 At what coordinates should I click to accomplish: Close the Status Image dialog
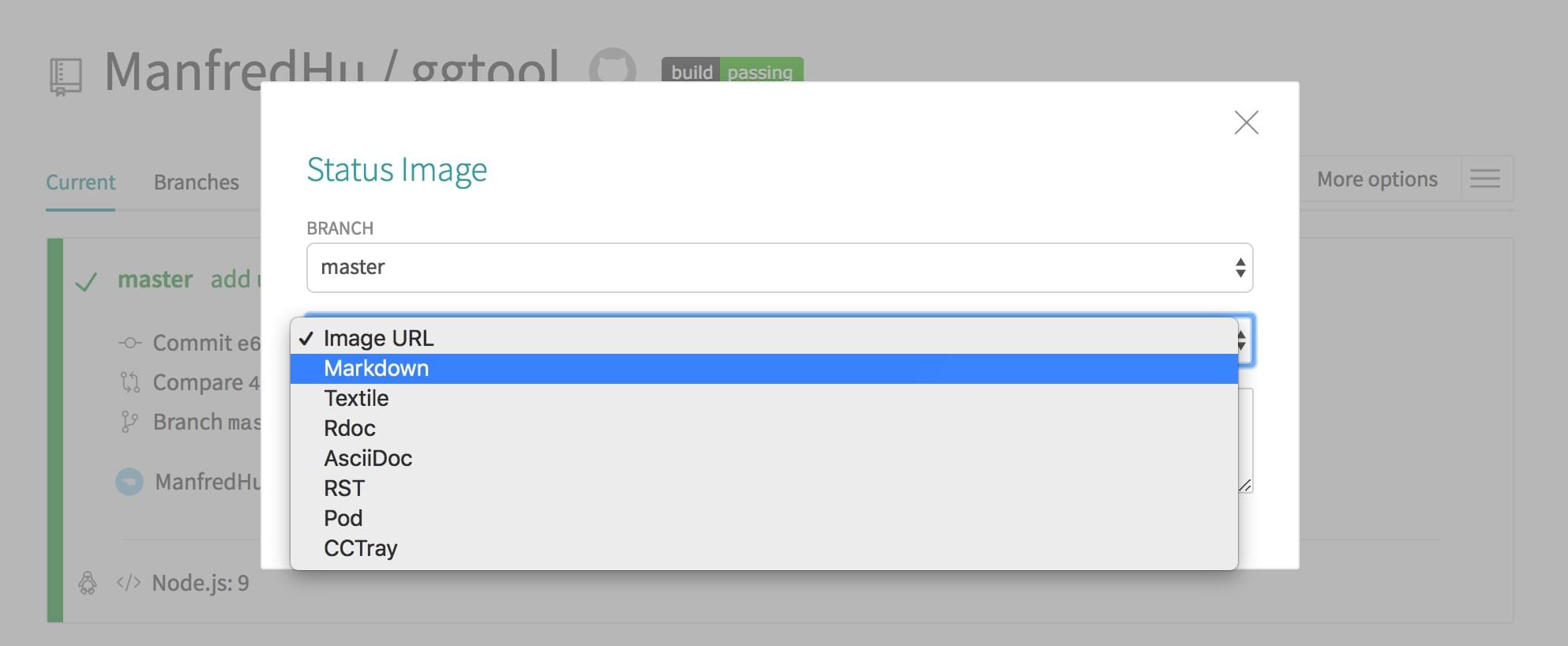point(1246,122)
